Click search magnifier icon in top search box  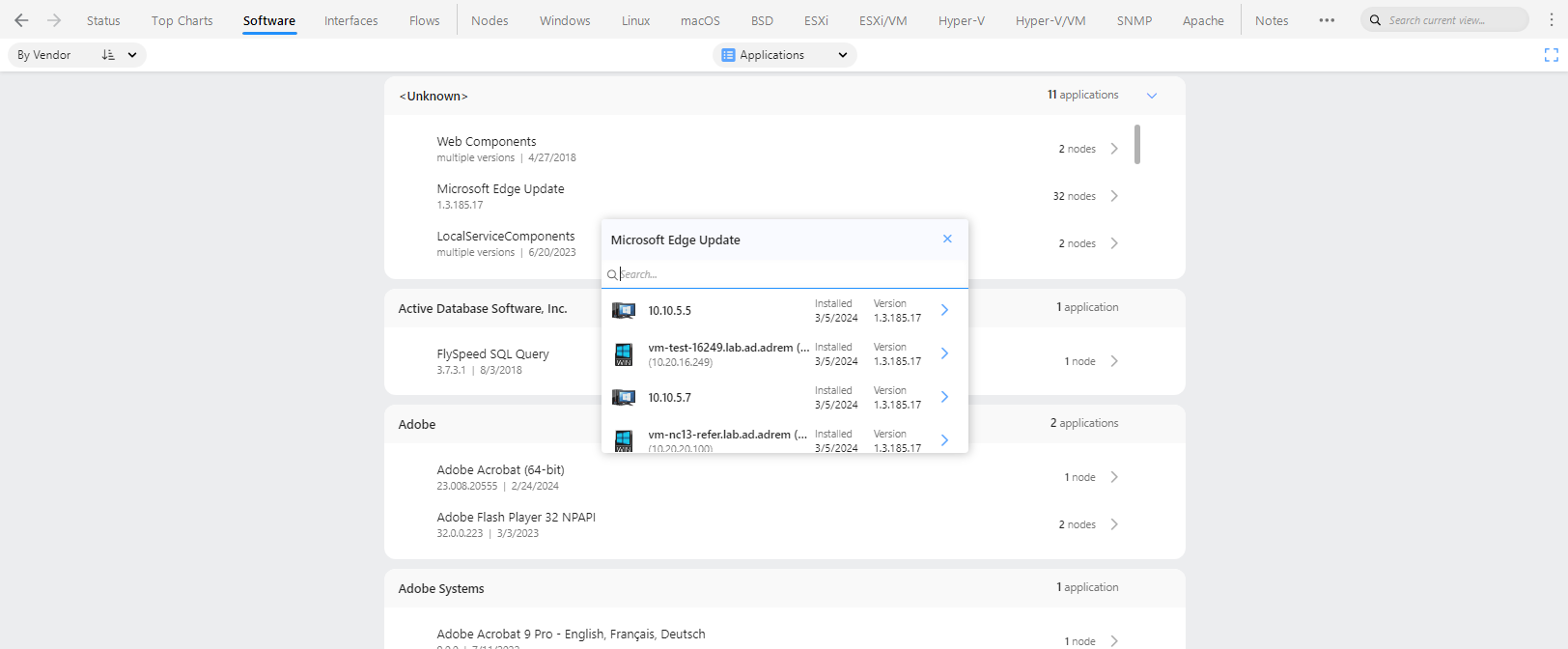(1375, 20)
